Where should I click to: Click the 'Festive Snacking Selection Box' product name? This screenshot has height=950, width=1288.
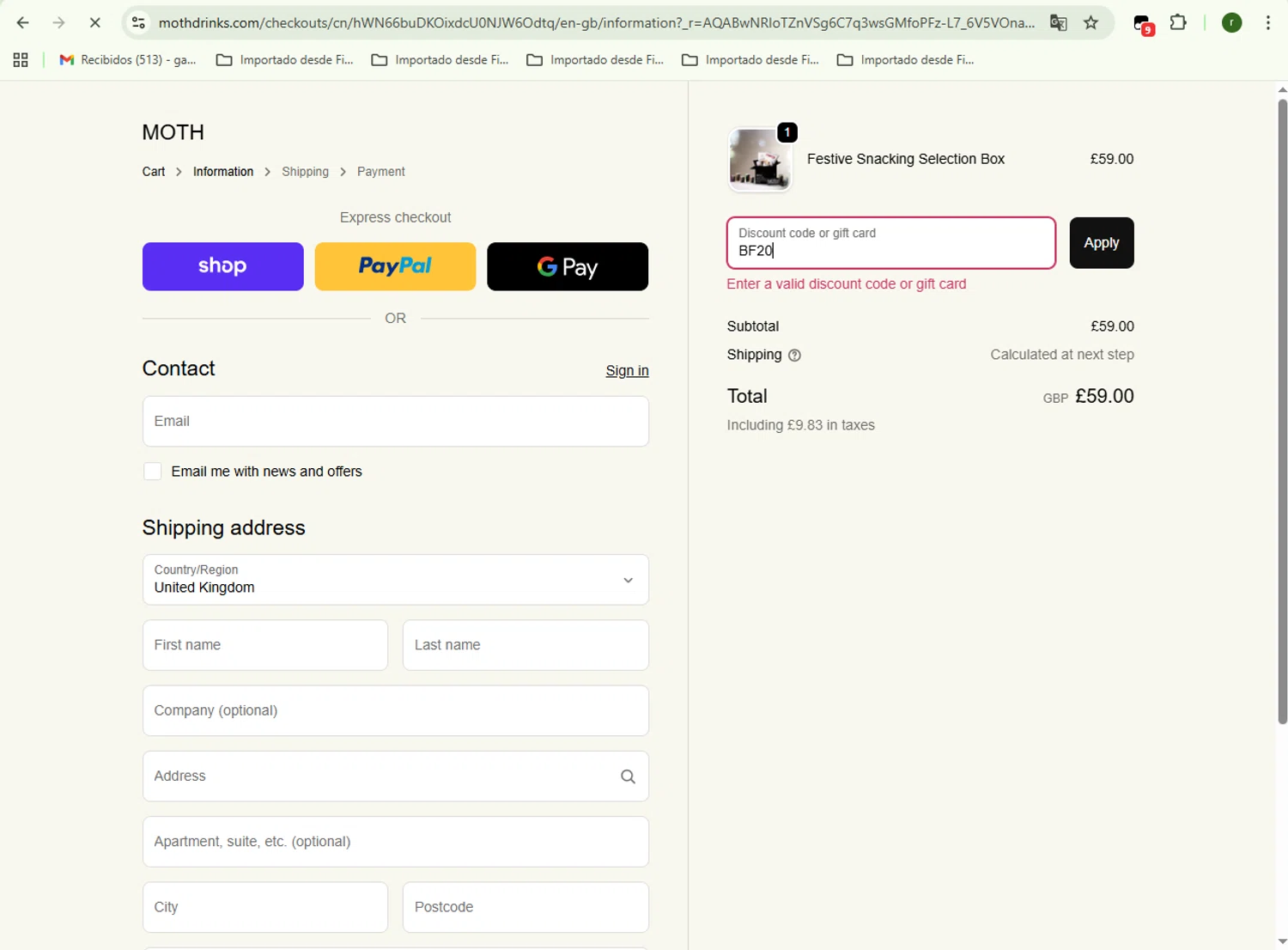coord(906,159)
